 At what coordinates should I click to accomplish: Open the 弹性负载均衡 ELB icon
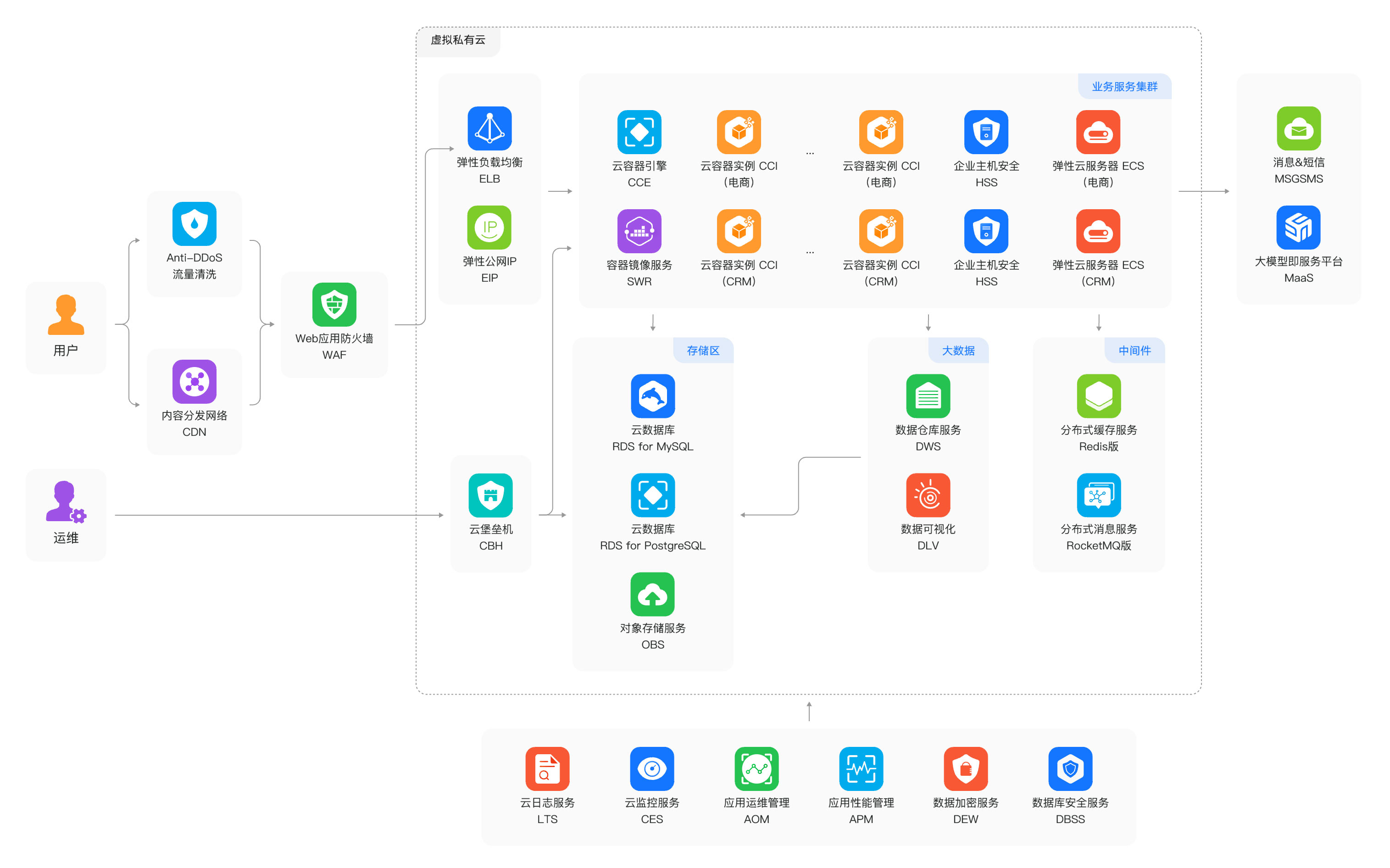tap(489, 128)
